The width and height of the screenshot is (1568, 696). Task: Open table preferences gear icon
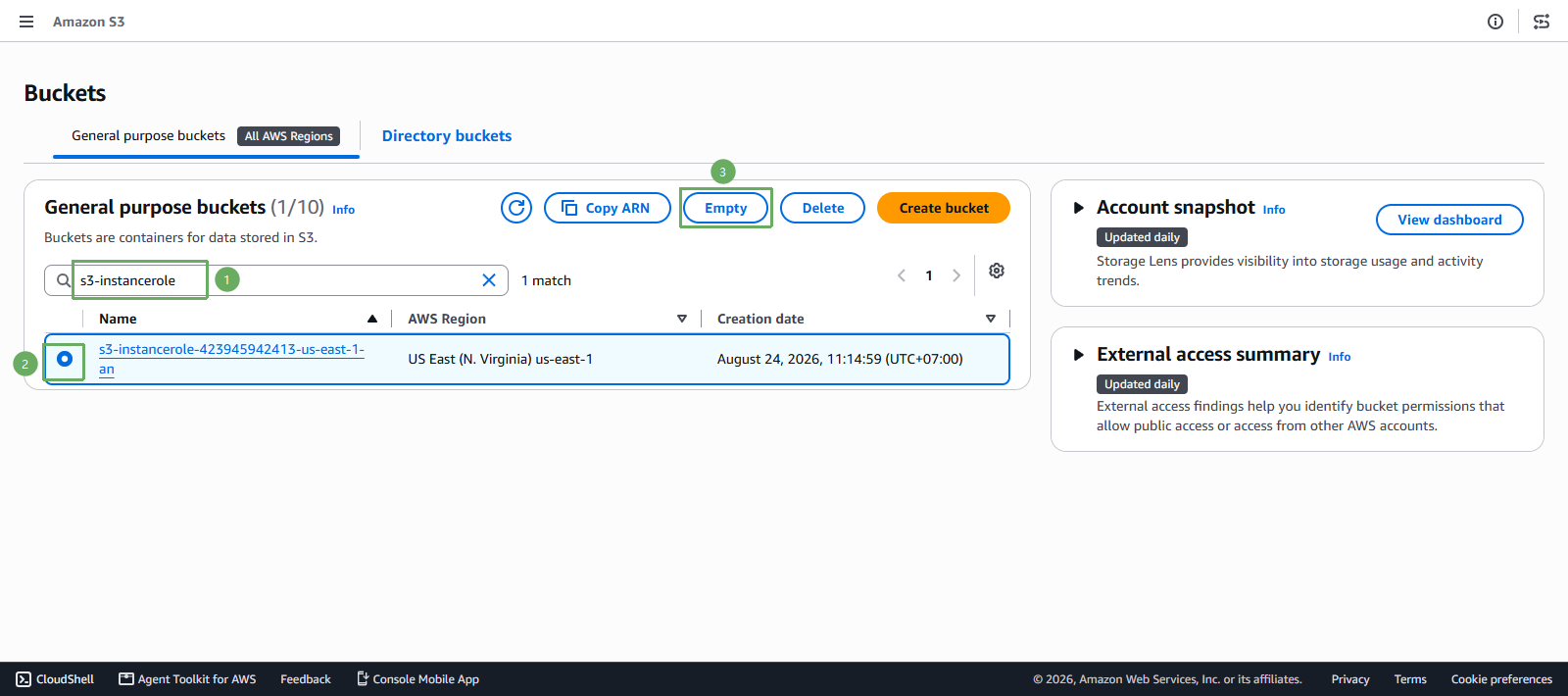997,271
